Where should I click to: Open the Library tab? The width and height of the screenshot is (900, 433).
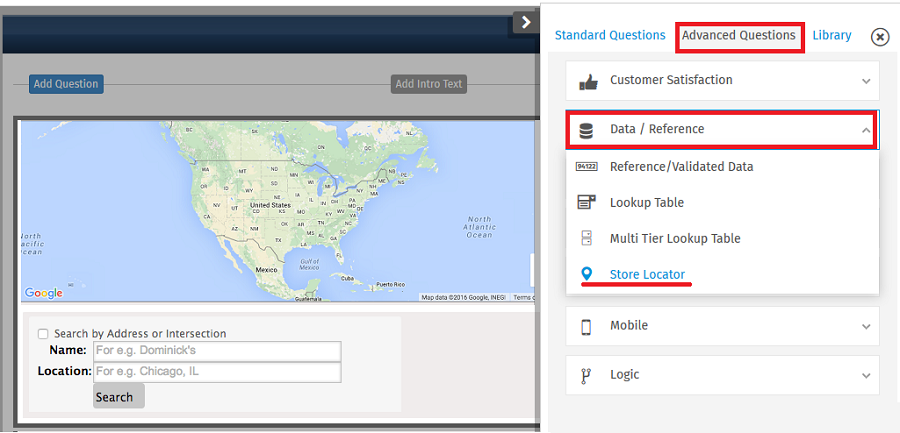(832, 36)
